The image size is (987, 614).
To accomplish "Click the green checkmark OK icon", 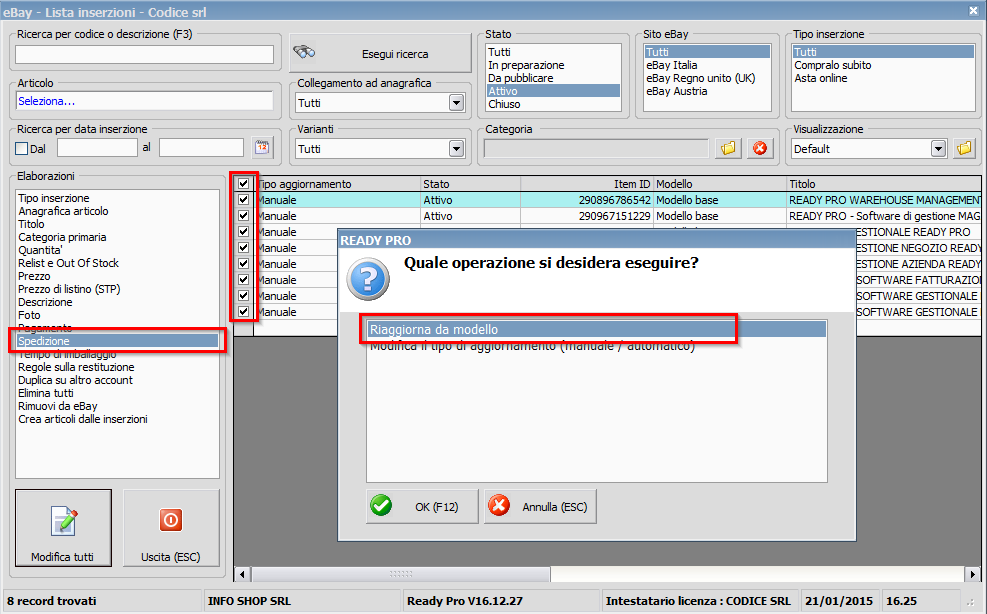I will click(381, 505).
